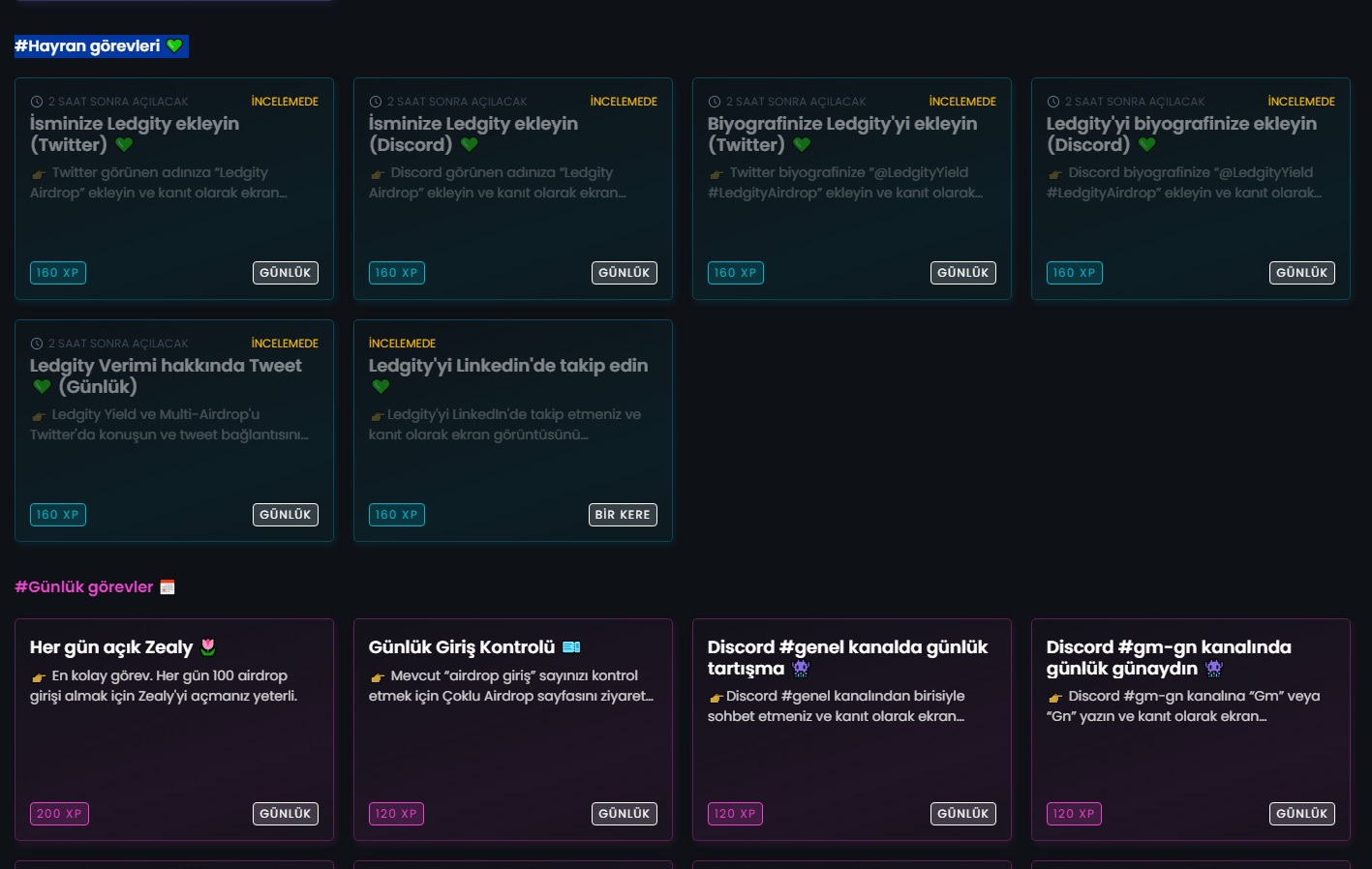Viewport: 1372px width, 869px height.
Task: Select the GÜNLÜK tag on Her gün açık Zealy
Action: pos(286,814)
